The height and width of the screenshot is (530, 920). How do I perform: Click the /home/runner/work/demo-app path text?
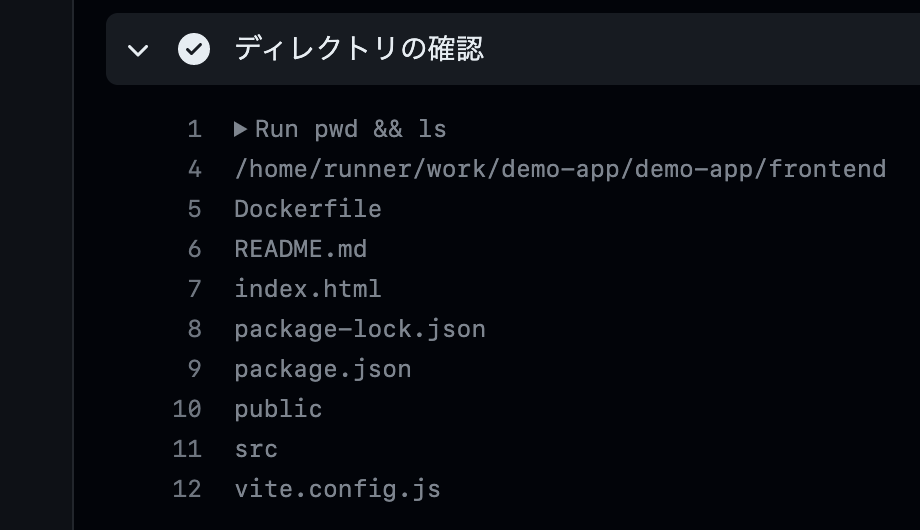560,169
